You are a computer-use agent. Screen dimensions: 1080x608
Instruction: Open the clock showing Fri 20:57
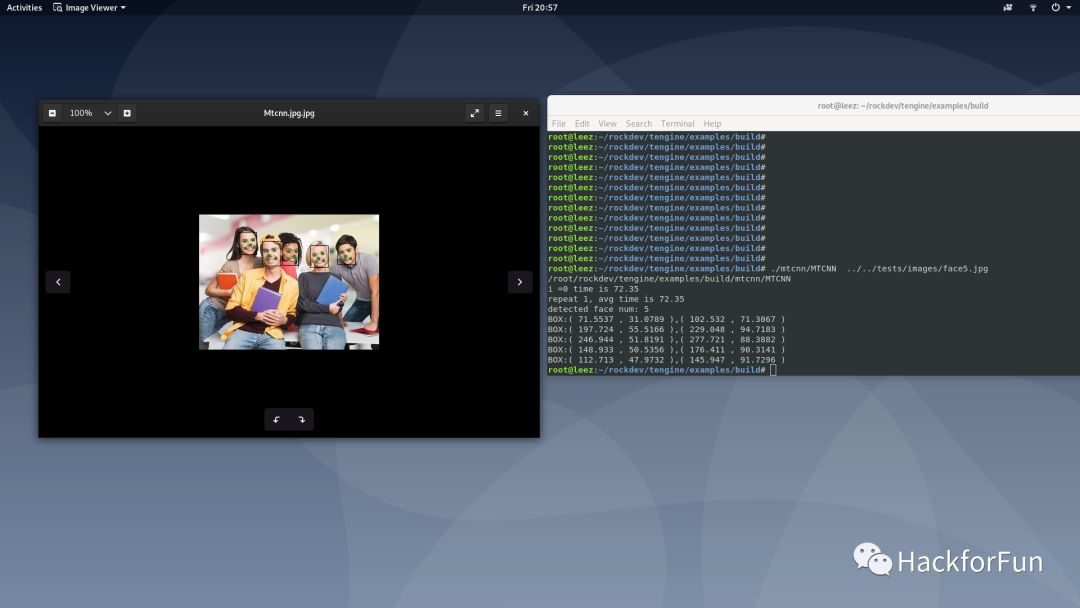540,8
